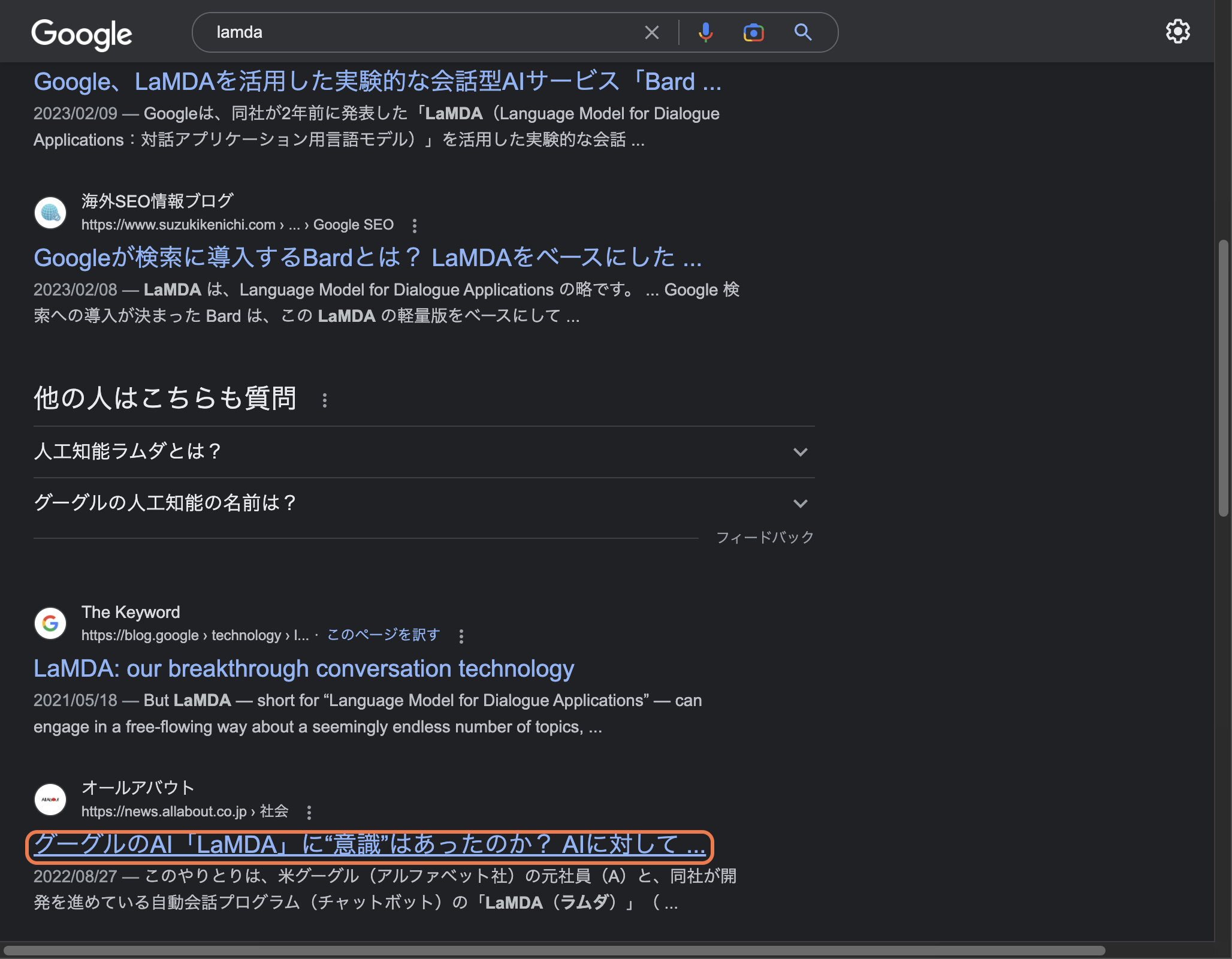Click the Google logo
This screenshot has height=959, width=1232.
[x=81, y=34]
